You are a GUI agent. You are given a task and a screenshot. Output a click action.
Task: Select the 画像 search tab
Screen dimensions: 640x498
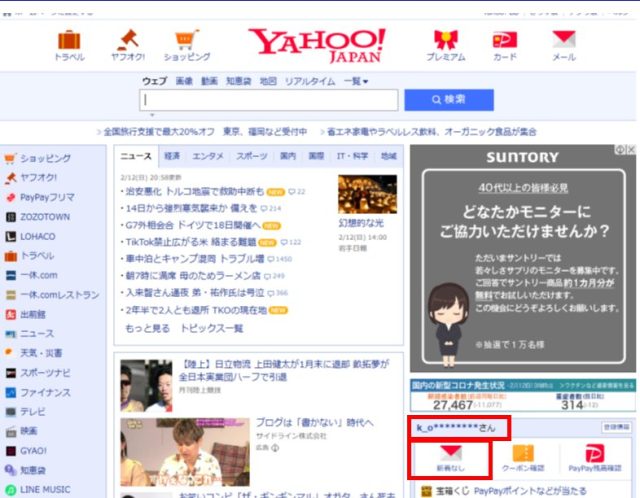click(x=184, y=81)
